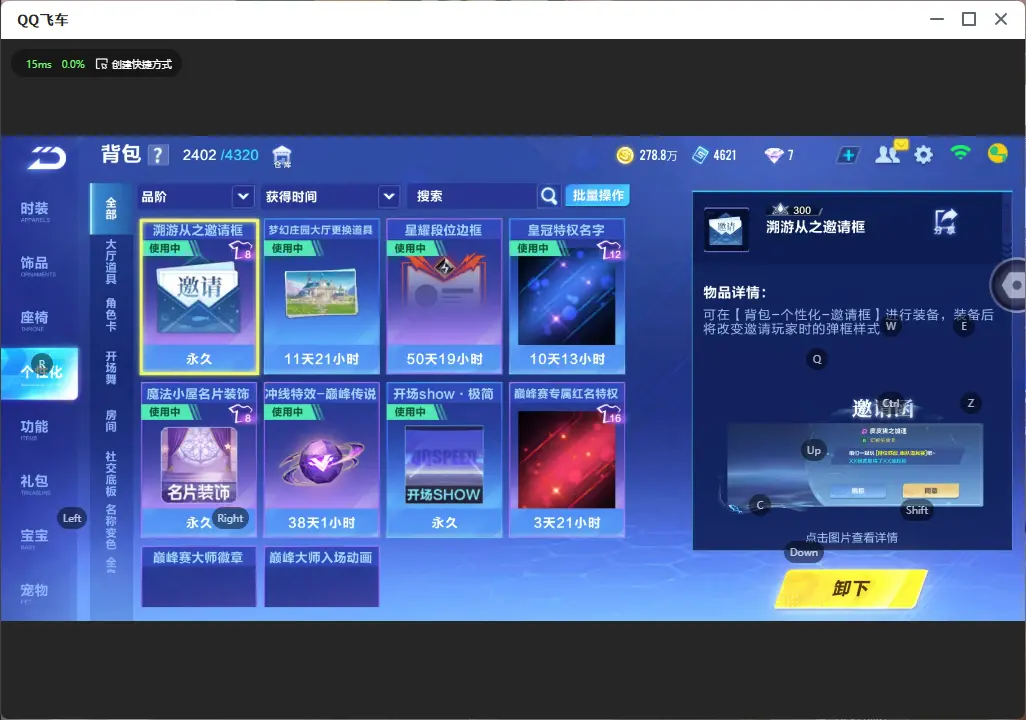
Task: Select the 巅峰赛大师徽章 item card
Action: 199,577
